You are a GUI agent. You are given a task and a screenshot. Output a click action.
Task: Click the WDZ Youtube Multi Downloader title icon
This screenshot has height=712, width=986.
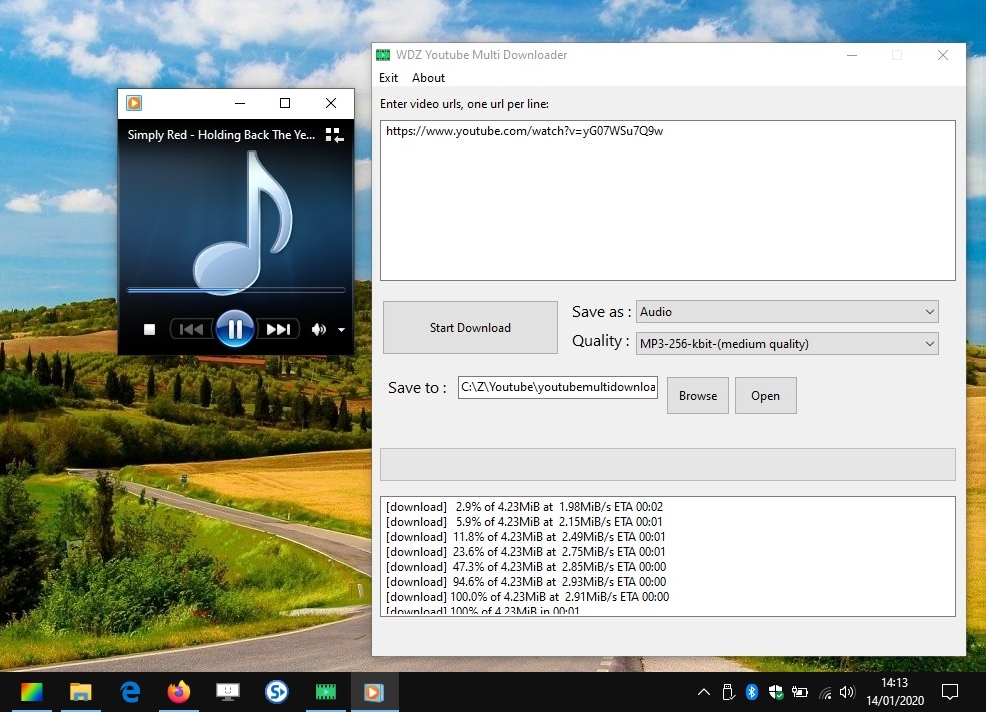pyautogui.click(x=383, y=55)
